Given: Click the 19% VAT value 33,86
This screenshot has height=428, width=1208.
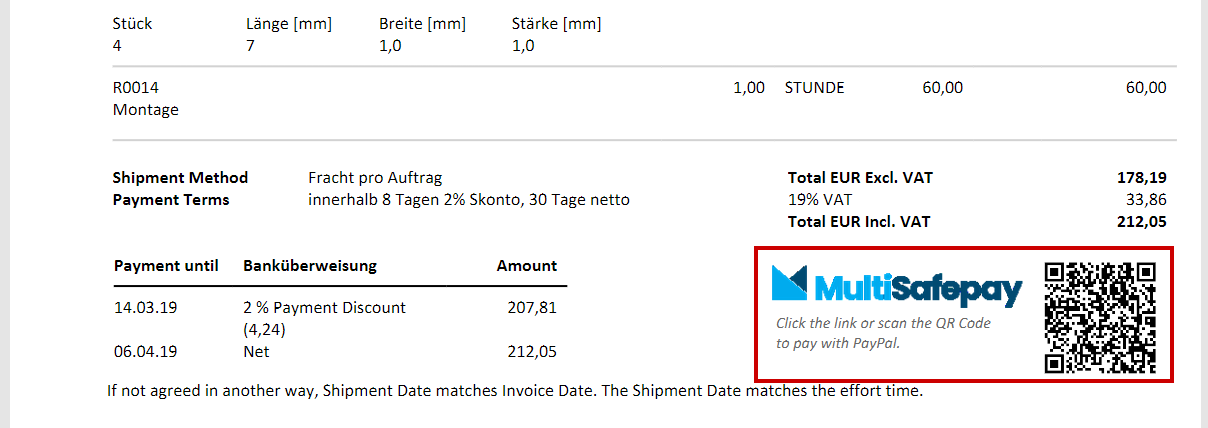Looking at the screenshot, I should pyautogui.click(x=1146, y=199).
